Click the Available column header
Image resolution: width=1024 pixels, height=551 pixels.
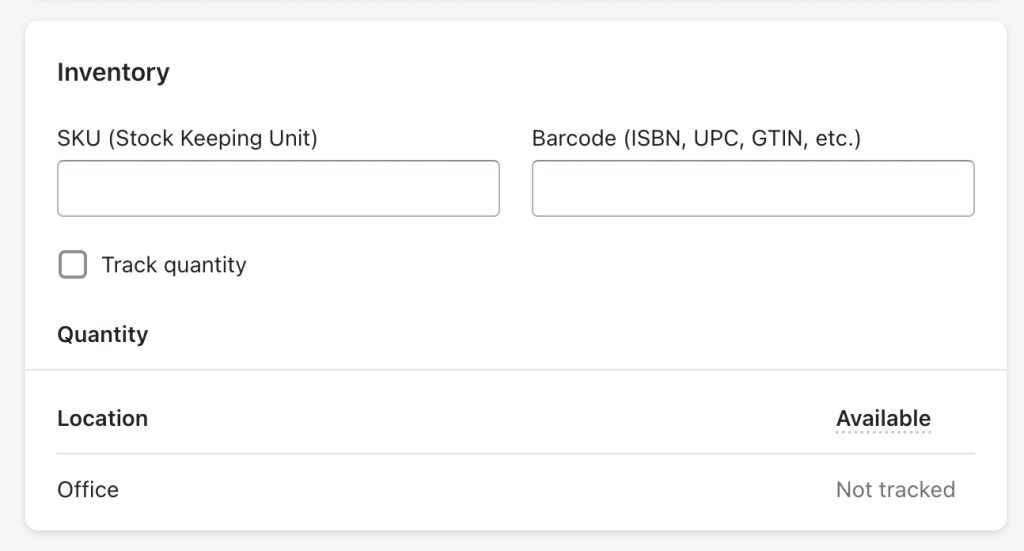pos(883,419)
